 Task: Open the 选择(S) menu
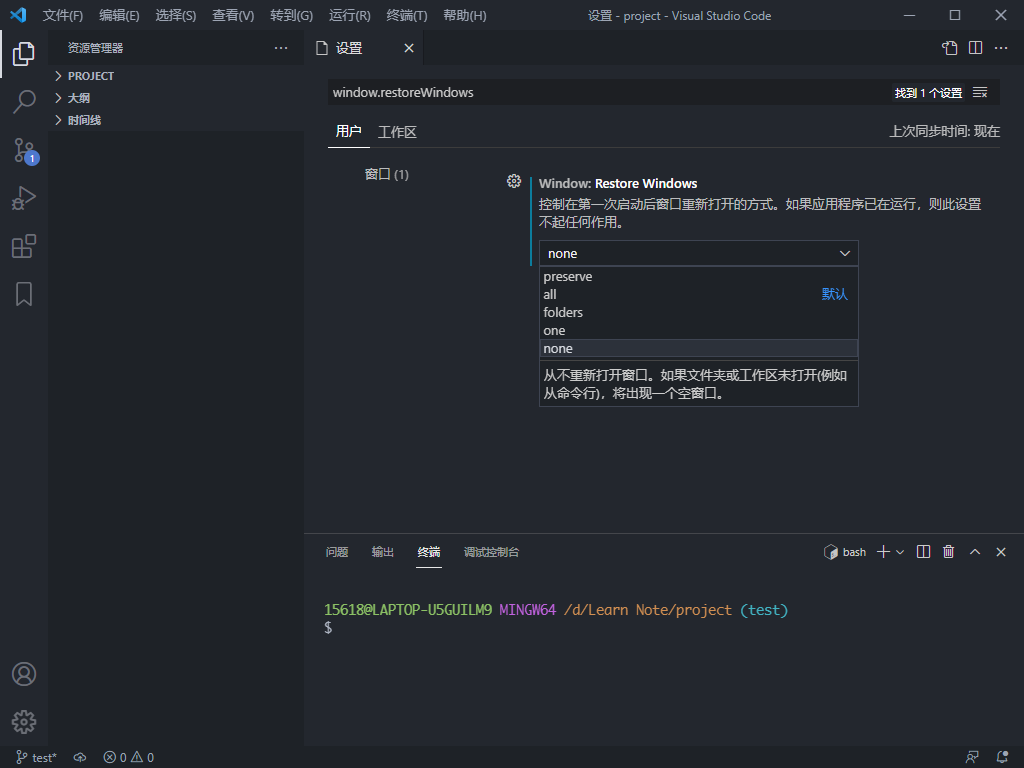(176, 16)
